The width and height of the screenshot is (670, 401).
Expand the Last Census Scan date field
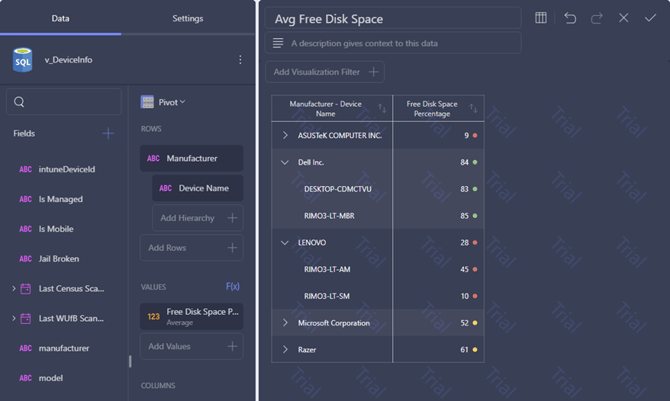pos(14,289)
